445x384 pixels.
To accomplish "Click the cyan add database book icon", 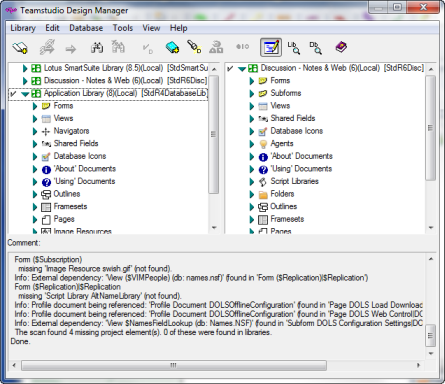I will pos(172,47).
